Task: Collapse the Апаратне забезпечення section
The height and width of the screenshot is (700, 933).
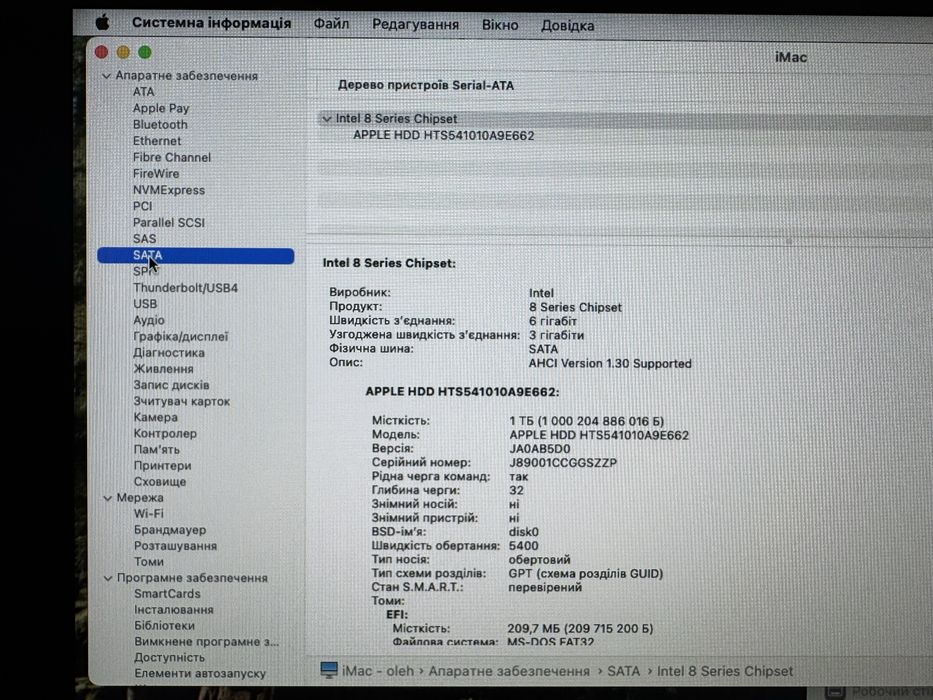Action: [x=107, y=76]
